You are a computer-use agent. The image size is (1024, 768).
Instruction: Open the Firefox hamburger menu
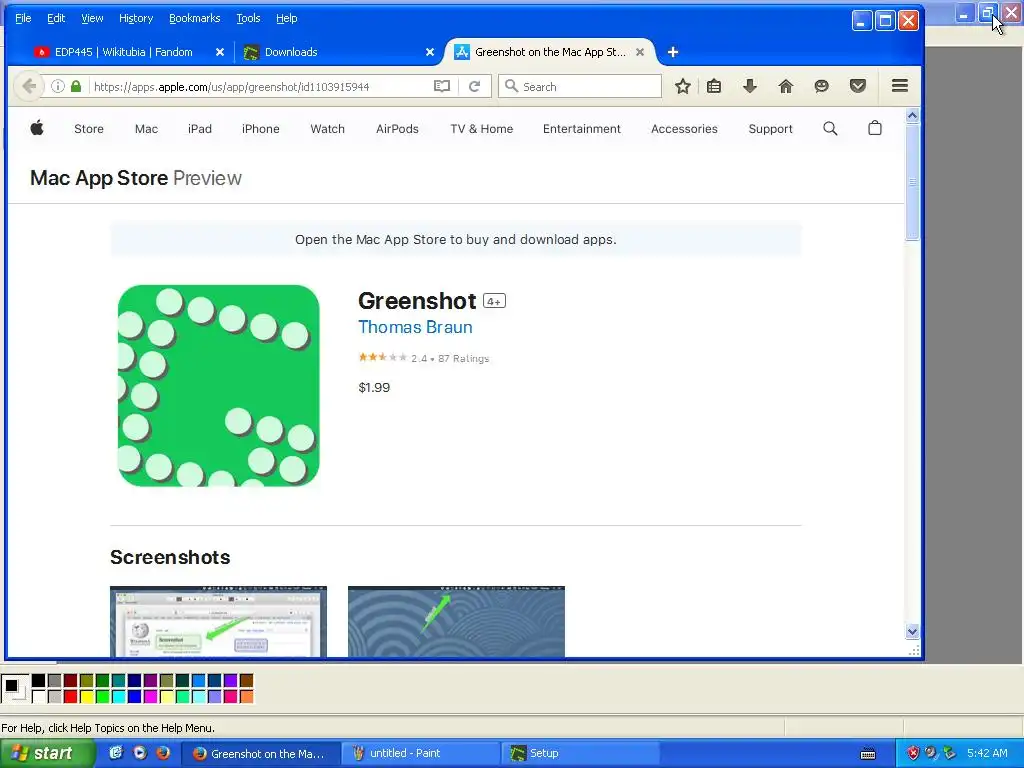coord(900,86)
